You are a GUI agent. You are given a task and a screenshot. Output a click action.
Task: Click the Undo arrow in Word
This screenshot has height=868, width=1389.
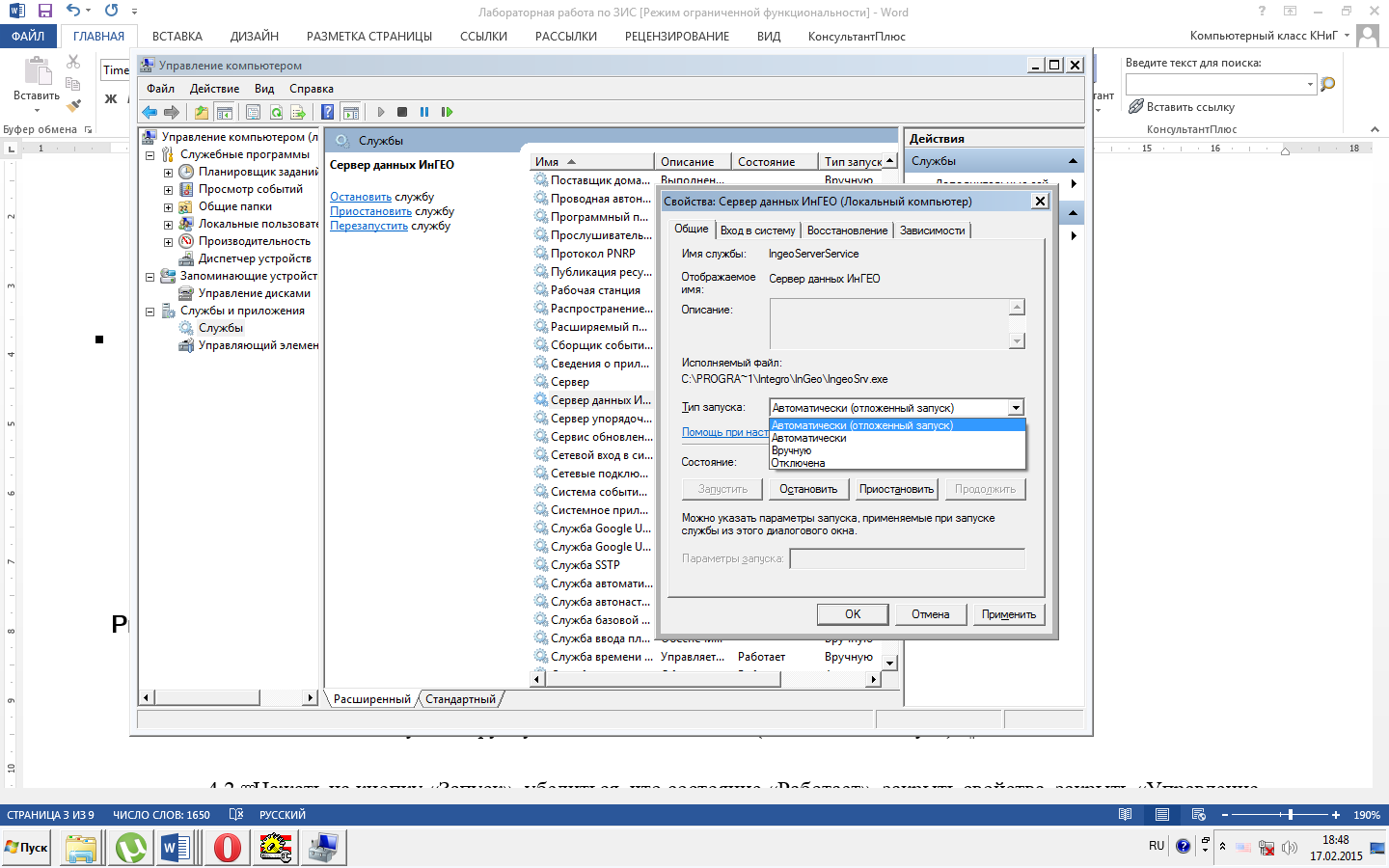pyautogui.click(x=73, y=11)
